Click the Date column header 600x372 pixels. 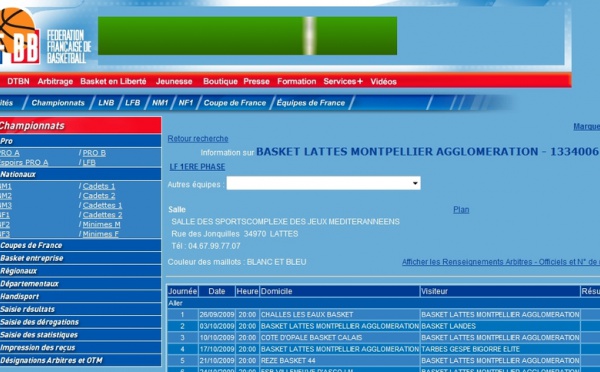(x=217, y=291)
